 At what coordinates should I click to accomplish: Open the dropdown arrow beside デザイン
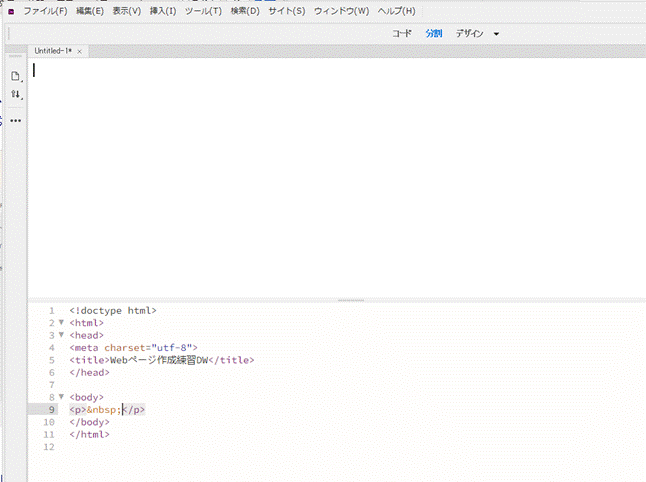[496, 34]
